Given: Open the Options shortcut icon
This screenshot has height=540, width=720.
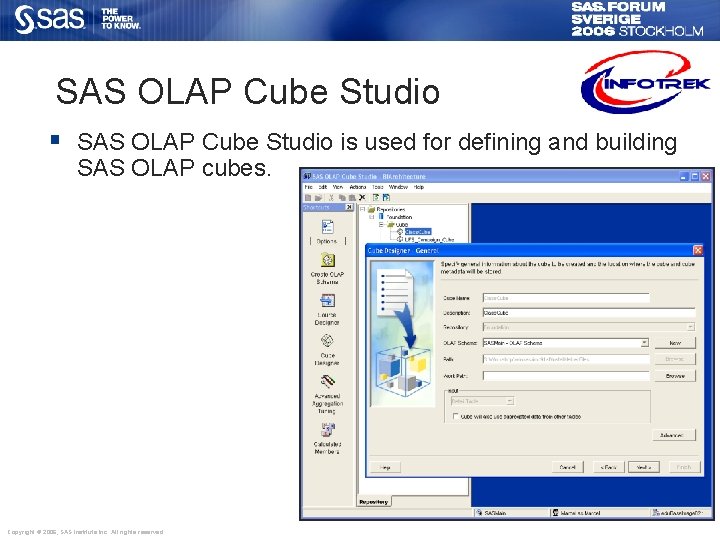Looking at the screenshot, I should coord(327,227).
